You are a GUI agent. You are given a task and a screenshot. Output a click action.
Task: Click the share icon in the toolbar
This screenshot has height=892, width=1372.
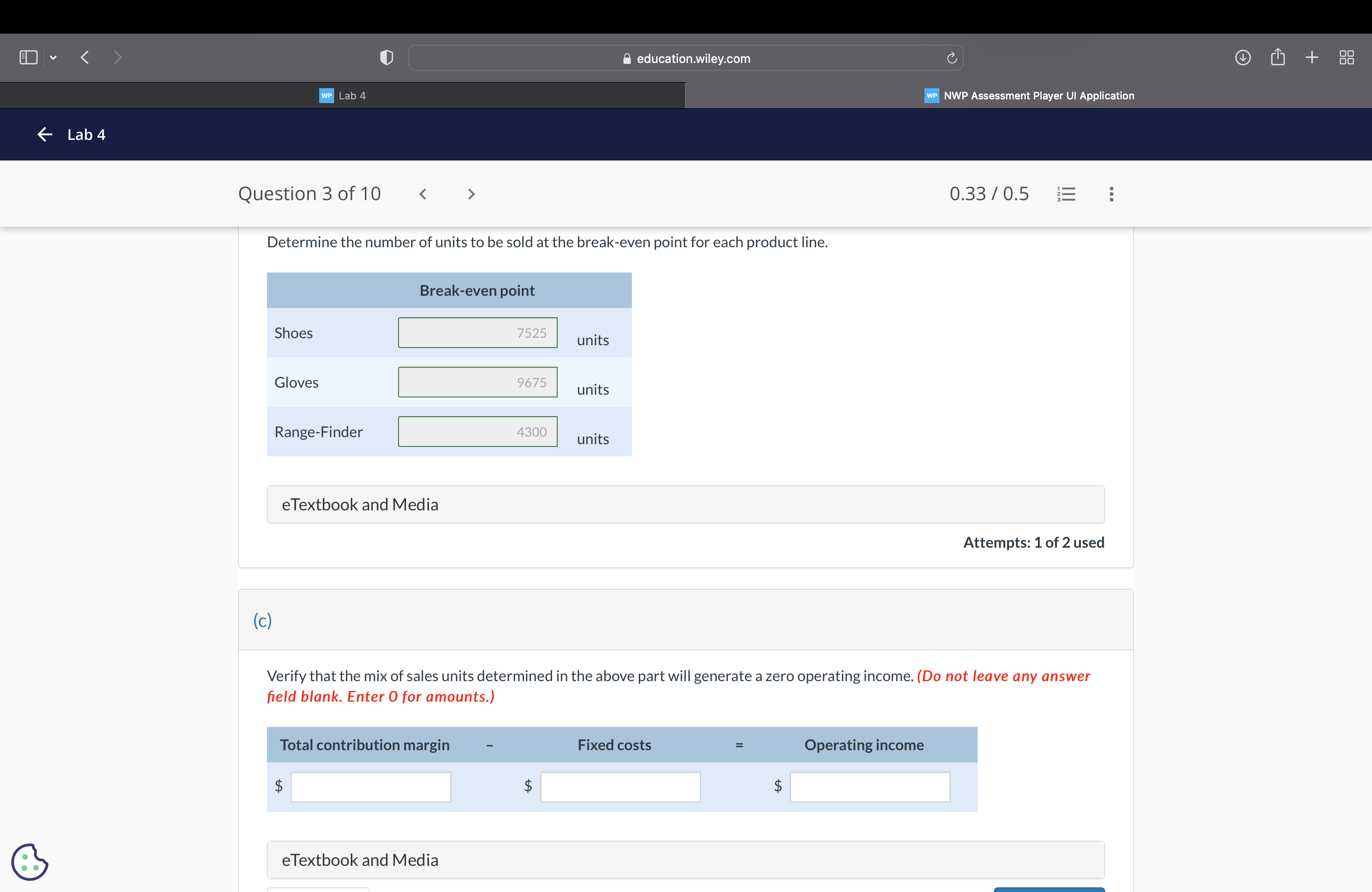1277,58
